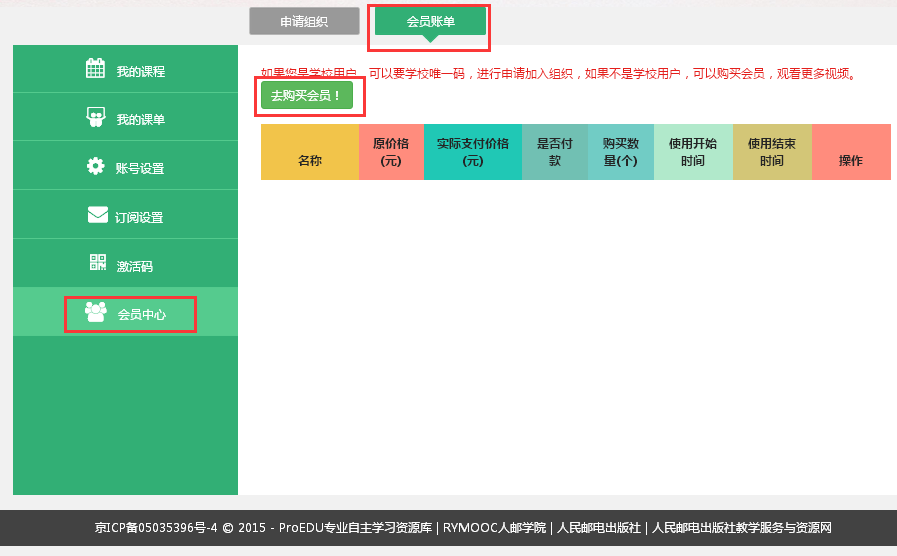This screenshot has height=556, width=897.
Task: Click the 名称 column header
Action: coord(310,152)
